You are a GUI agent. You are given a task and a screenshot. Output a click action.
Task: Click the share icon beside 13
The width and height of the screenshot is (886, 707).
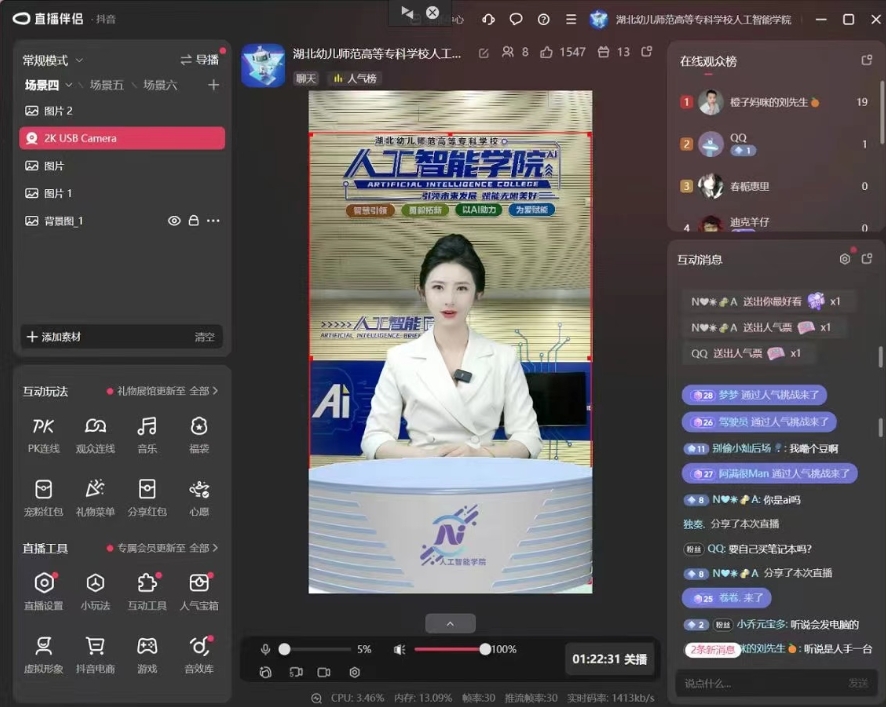point(647,52)
